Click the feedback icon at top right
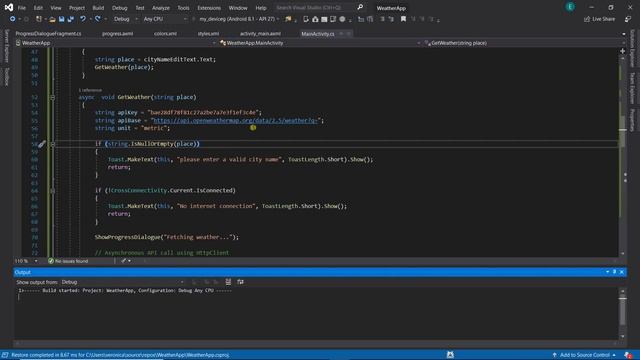640x360 pixels. click(628, 19)
